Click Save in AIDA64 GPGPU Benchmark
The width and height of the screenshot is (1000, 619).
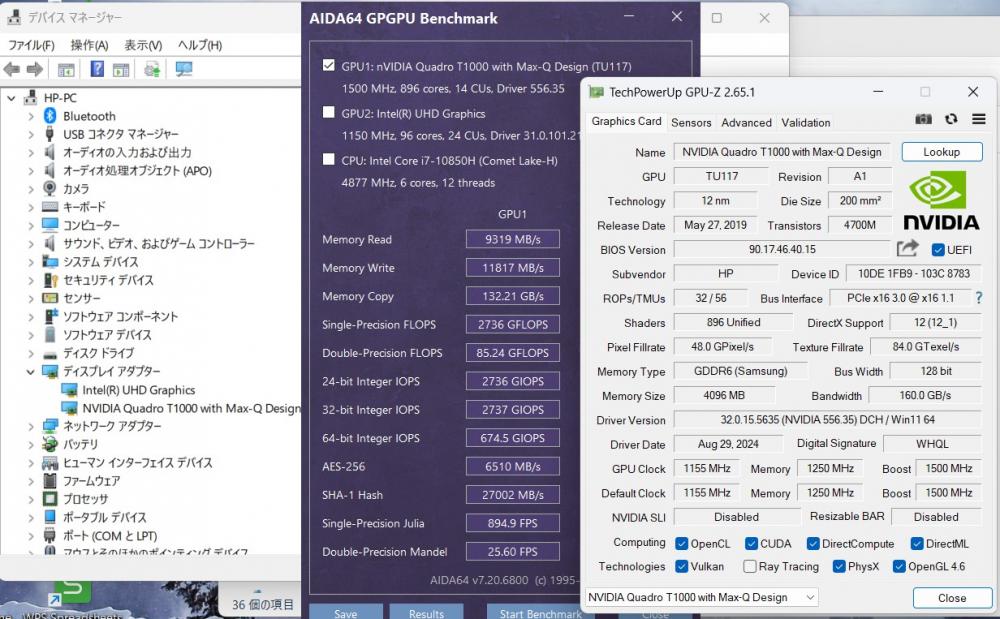(346, 613)
